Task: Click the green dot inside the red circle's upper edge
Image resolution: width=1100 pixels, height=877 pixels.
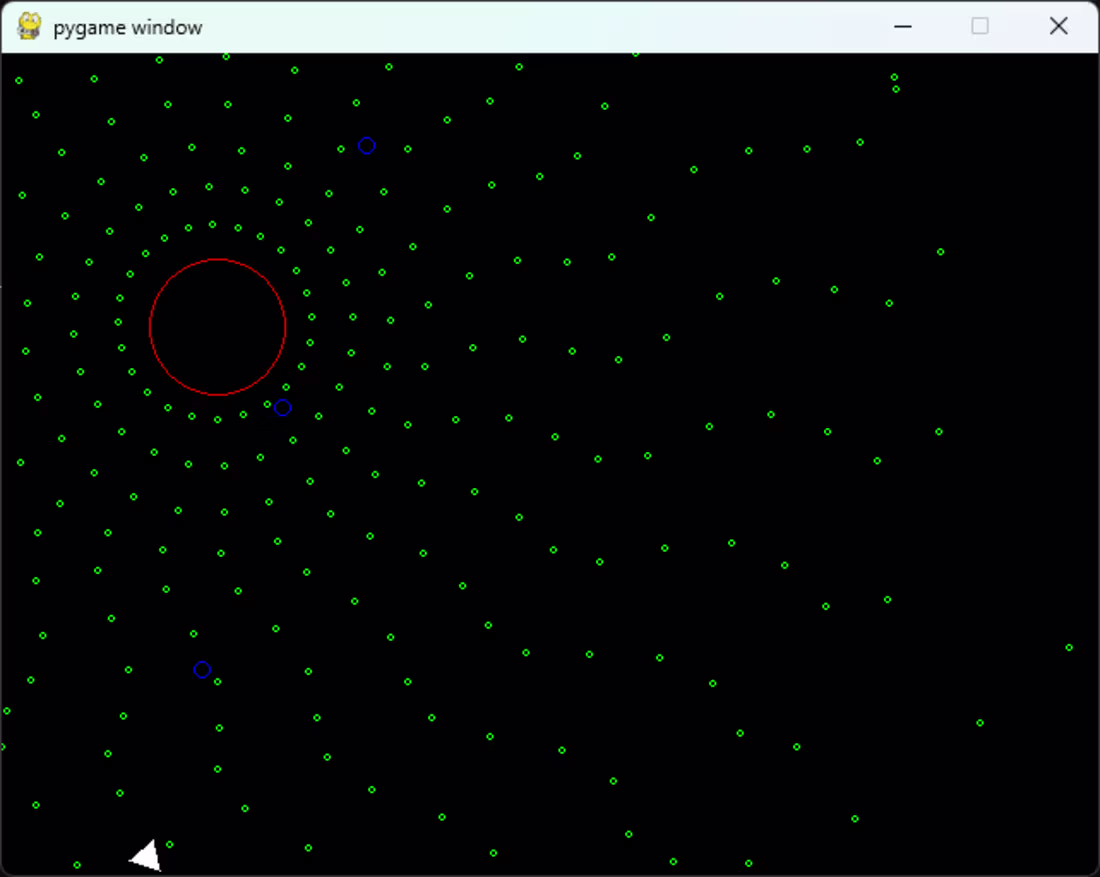Action: [212, 225]
